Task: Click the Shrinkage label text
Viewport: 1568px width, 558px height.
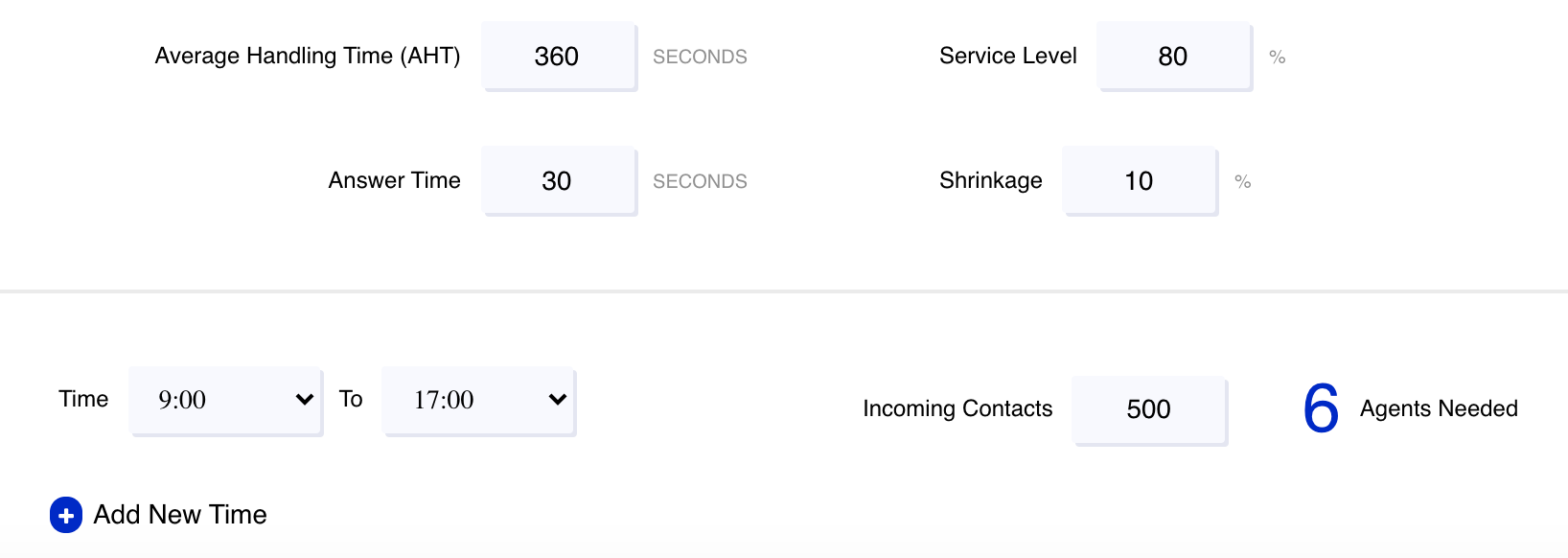Action: [991, 181]
